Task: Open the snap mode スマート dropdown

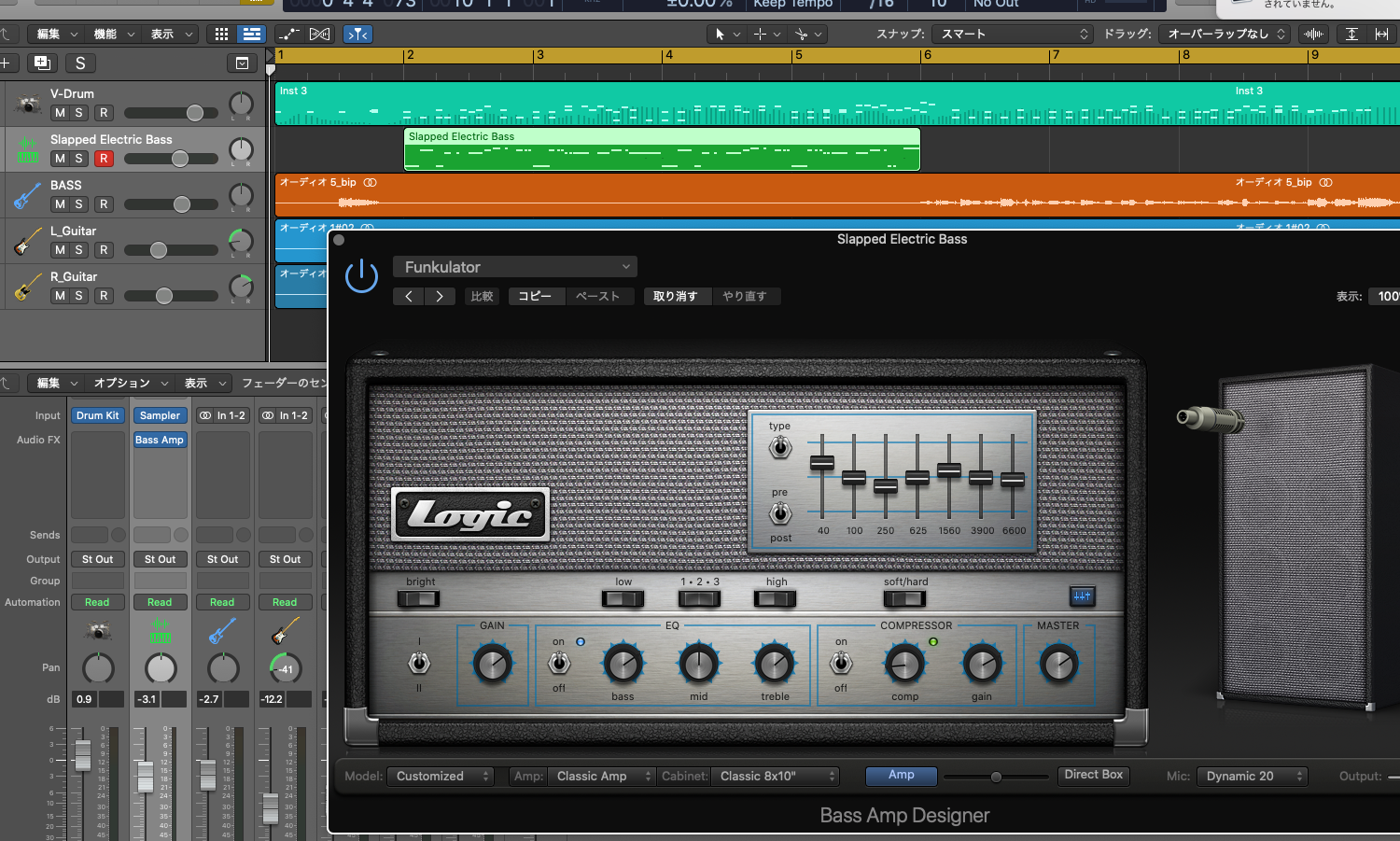Action: [x=1013, y=34]
